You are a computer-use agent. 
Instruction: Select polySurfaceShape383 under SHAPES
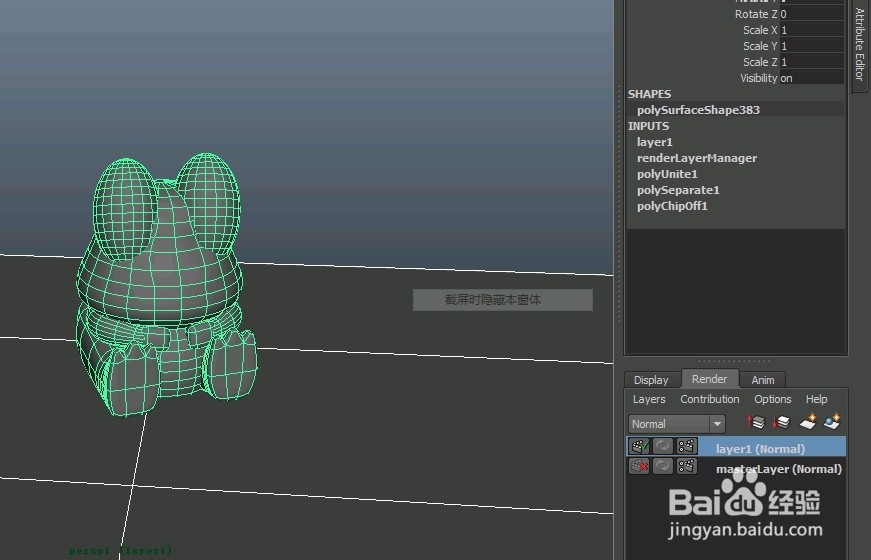[x=698, y=110]
